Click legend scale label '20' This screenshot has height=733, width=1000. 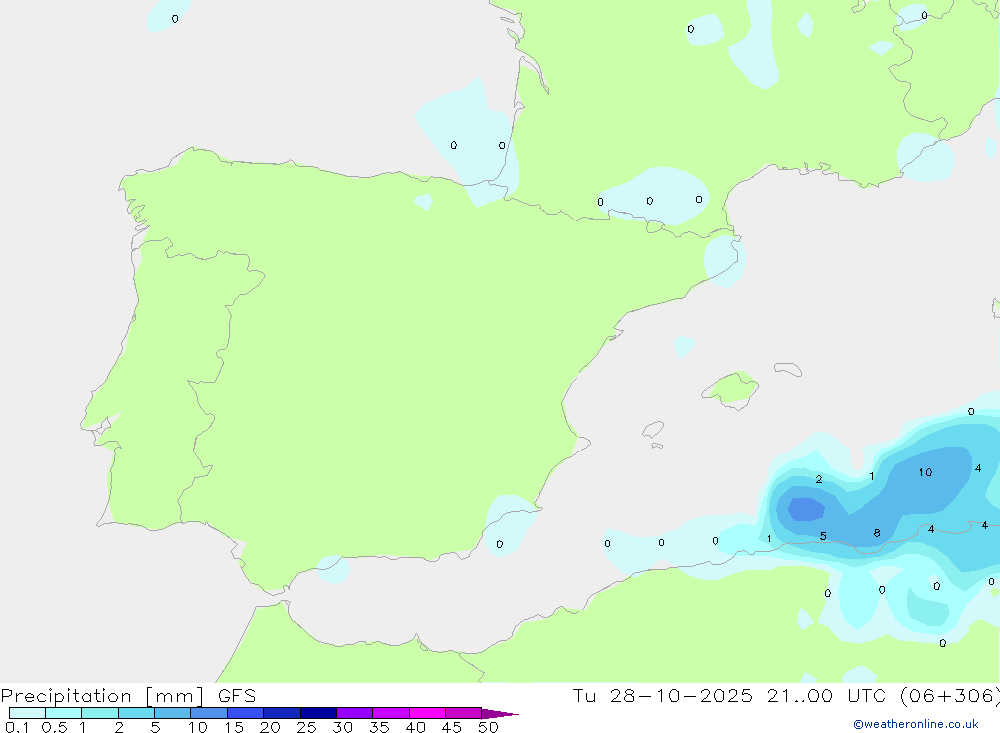pyautogui.click(x=270, y=727)
